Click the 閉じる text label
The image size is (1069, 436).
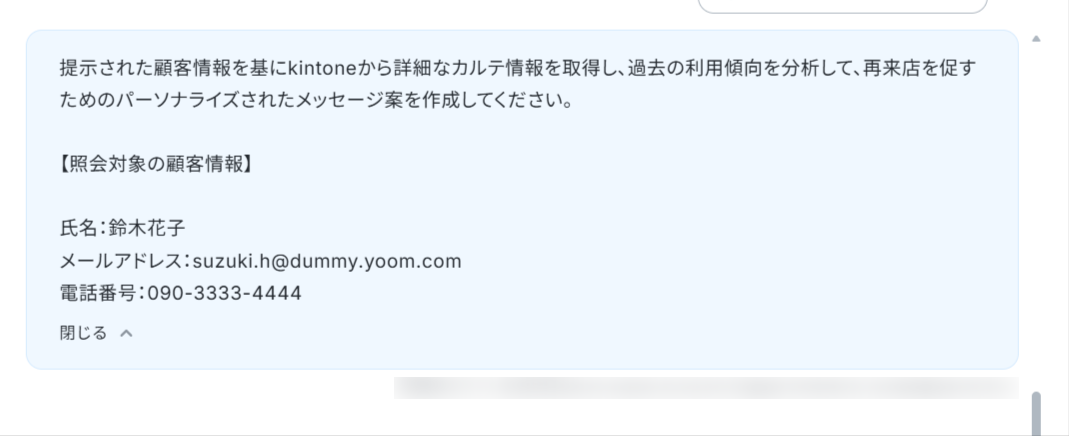[x=83, y=333]
